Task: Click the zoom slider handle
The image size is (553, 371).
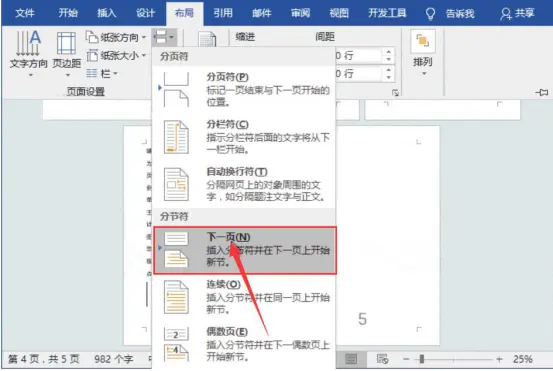Action: click(x=421, y=359)
